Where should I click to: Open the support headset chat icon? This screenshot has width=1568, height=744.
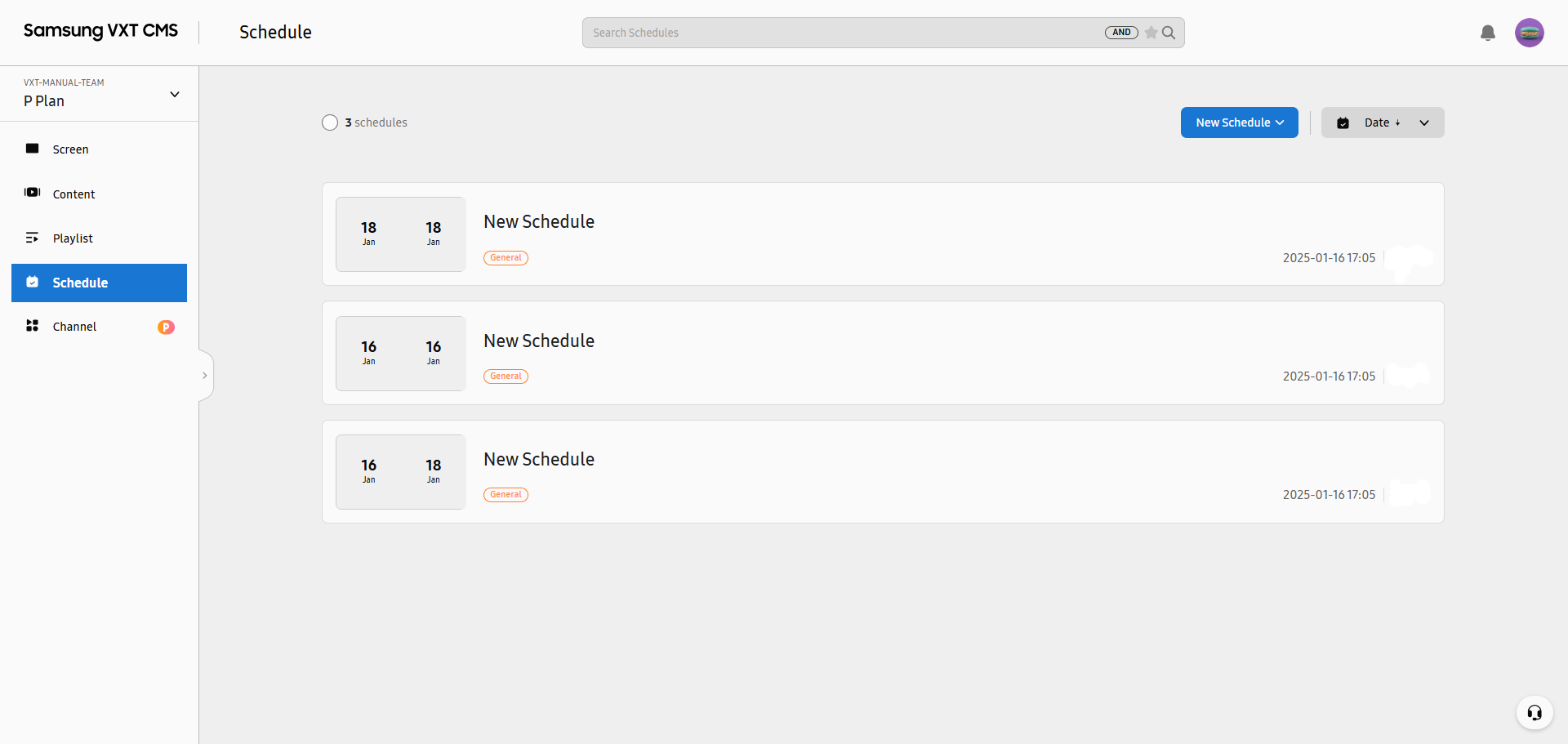(1535, 712)
